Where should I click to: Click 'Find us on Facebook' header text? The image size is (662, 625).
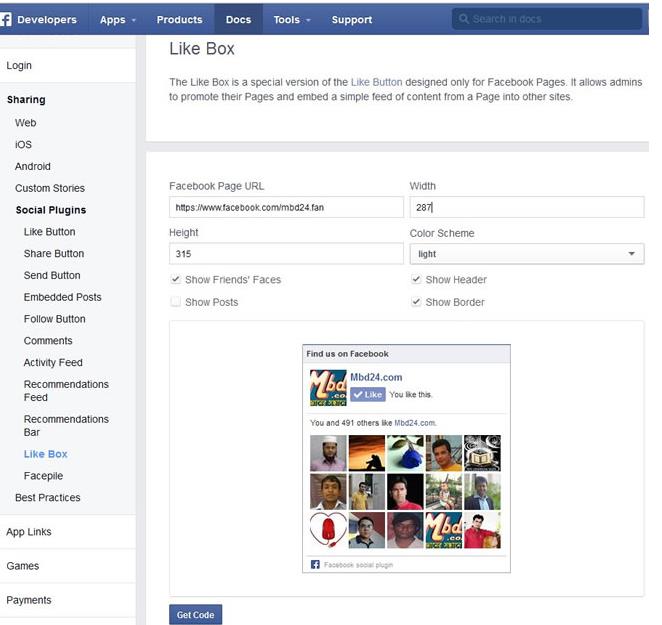(347, 354)
